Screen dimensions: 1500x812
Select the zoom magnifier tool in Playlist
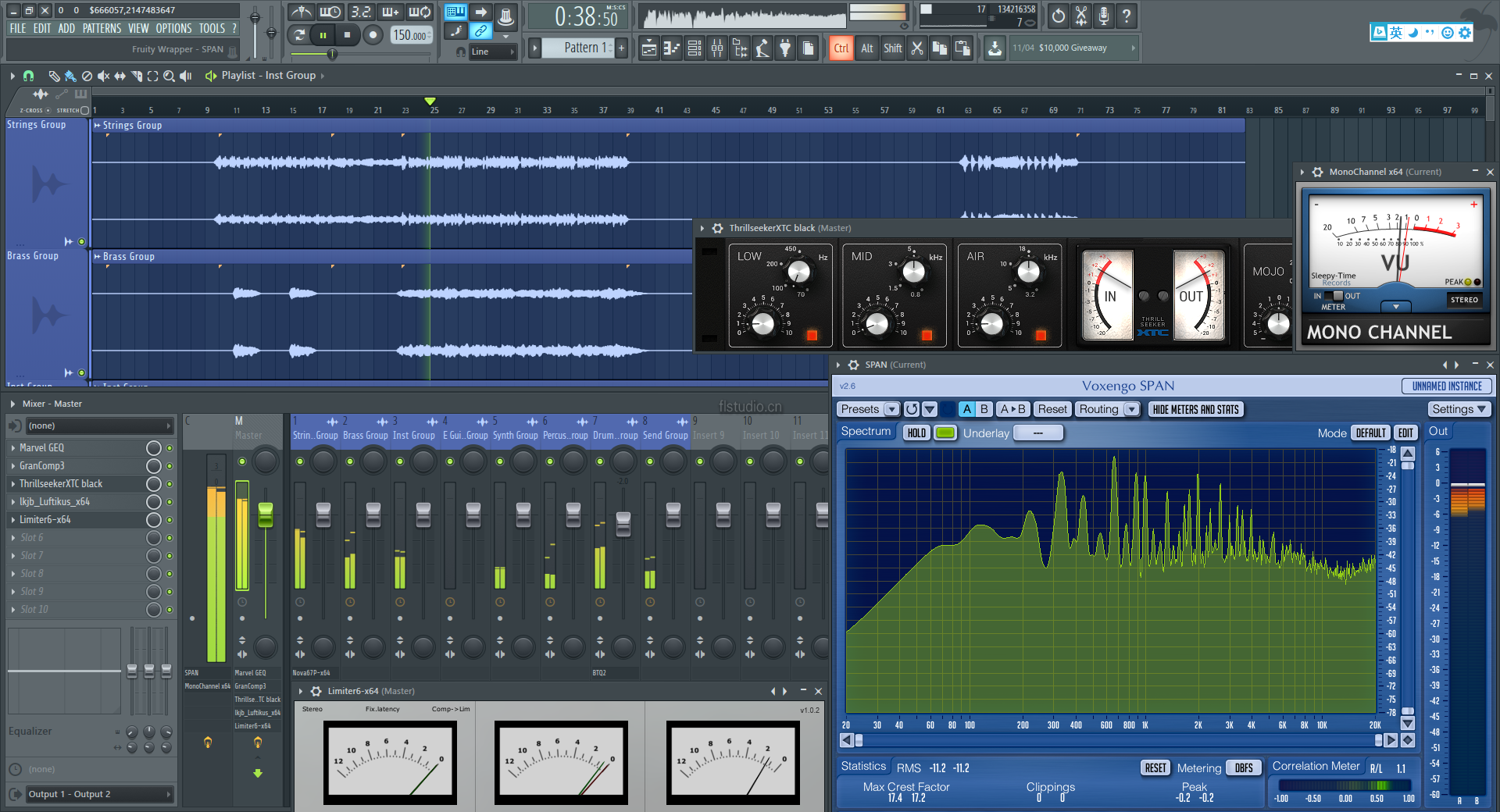(x=169, y=76)
